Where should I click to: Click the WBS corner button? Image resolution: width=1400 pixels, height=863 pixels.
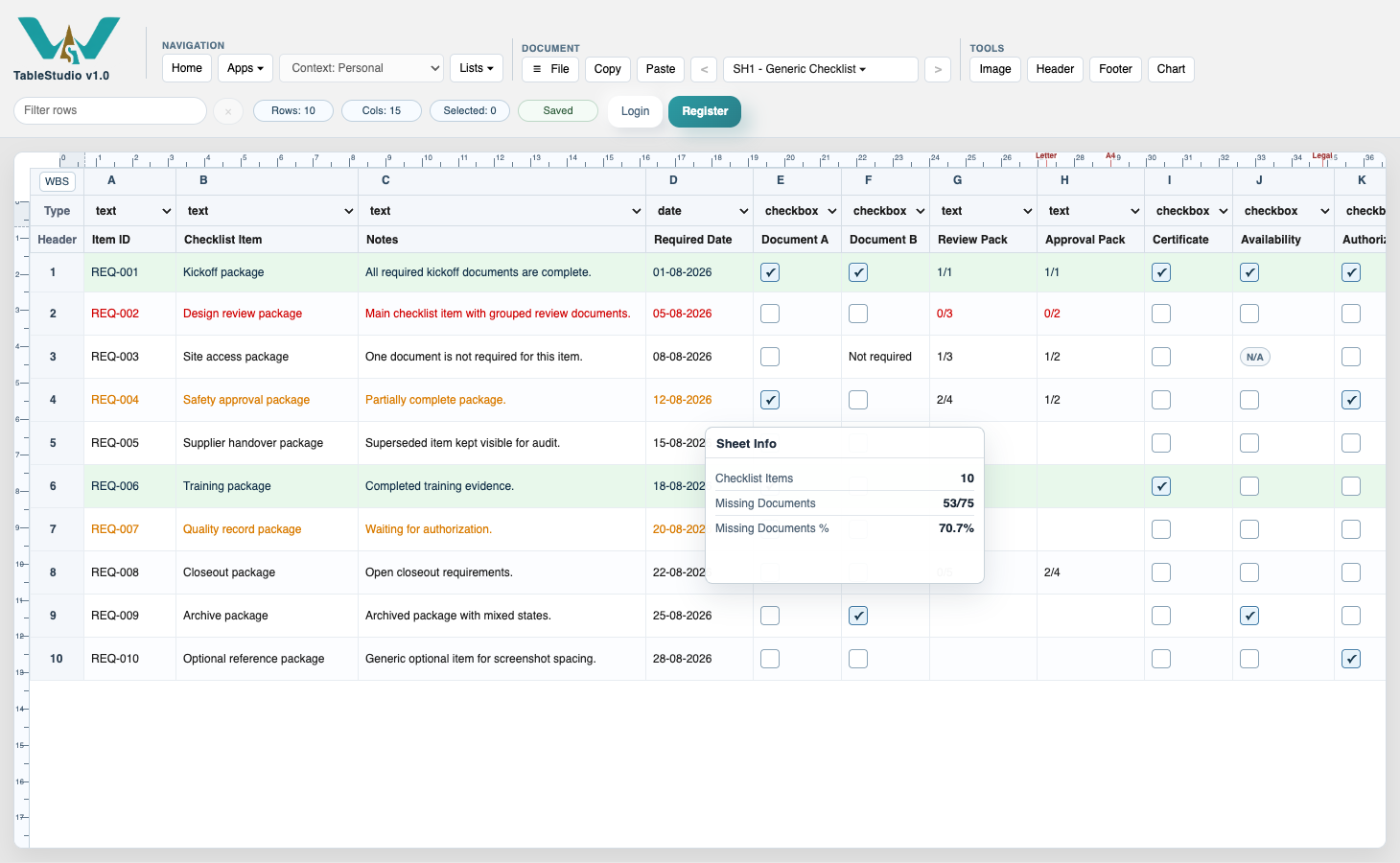[58, 181]
